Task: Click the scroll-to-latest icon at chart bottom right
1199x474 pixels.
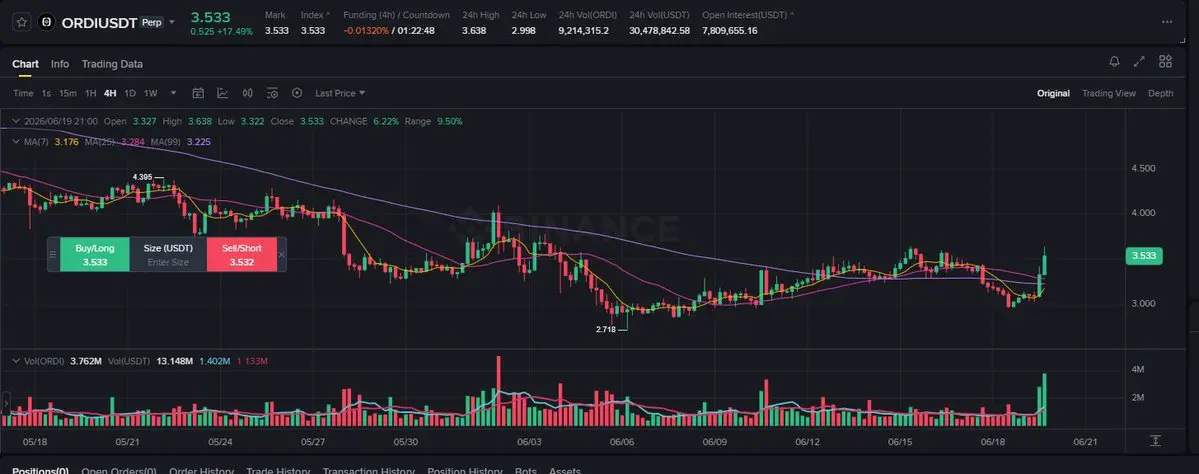Action: coord(1155,441)
